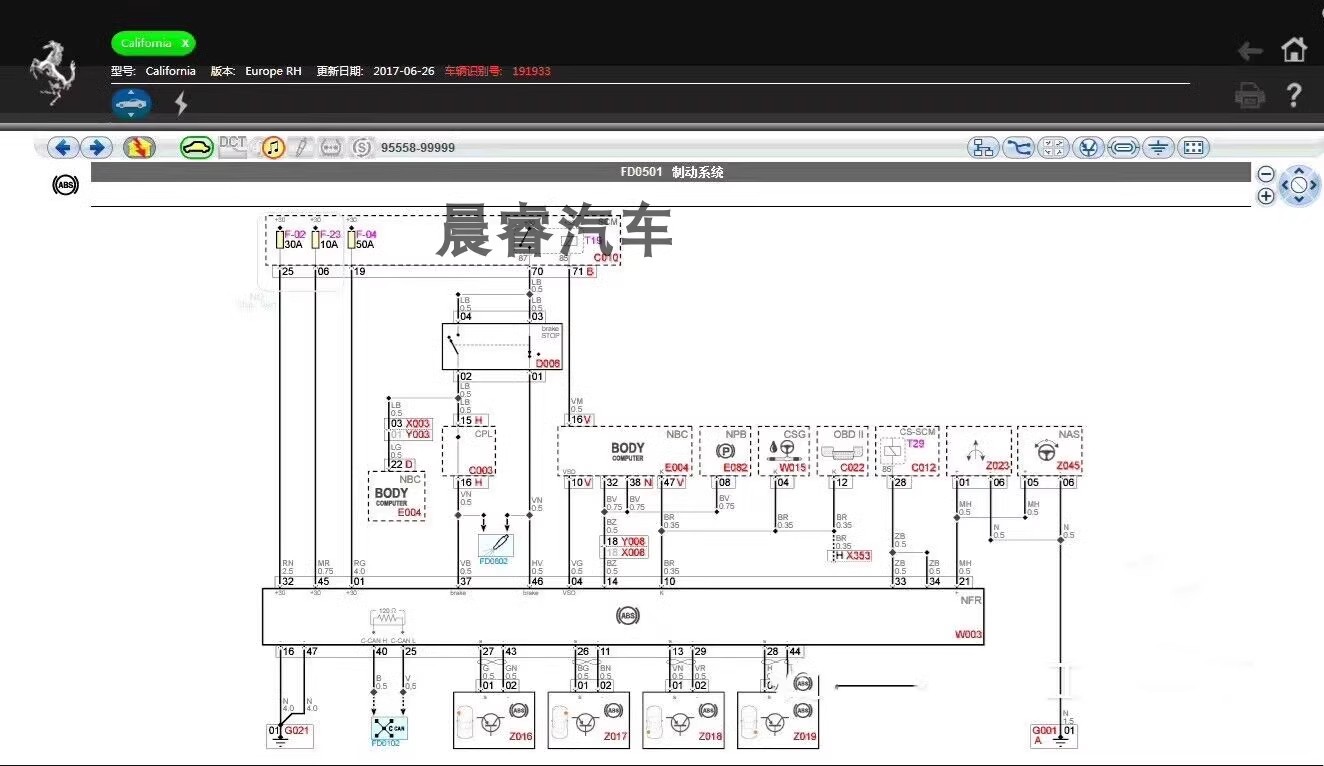Click the four-quadrant connectors icon

click(x=1054, y=148)
